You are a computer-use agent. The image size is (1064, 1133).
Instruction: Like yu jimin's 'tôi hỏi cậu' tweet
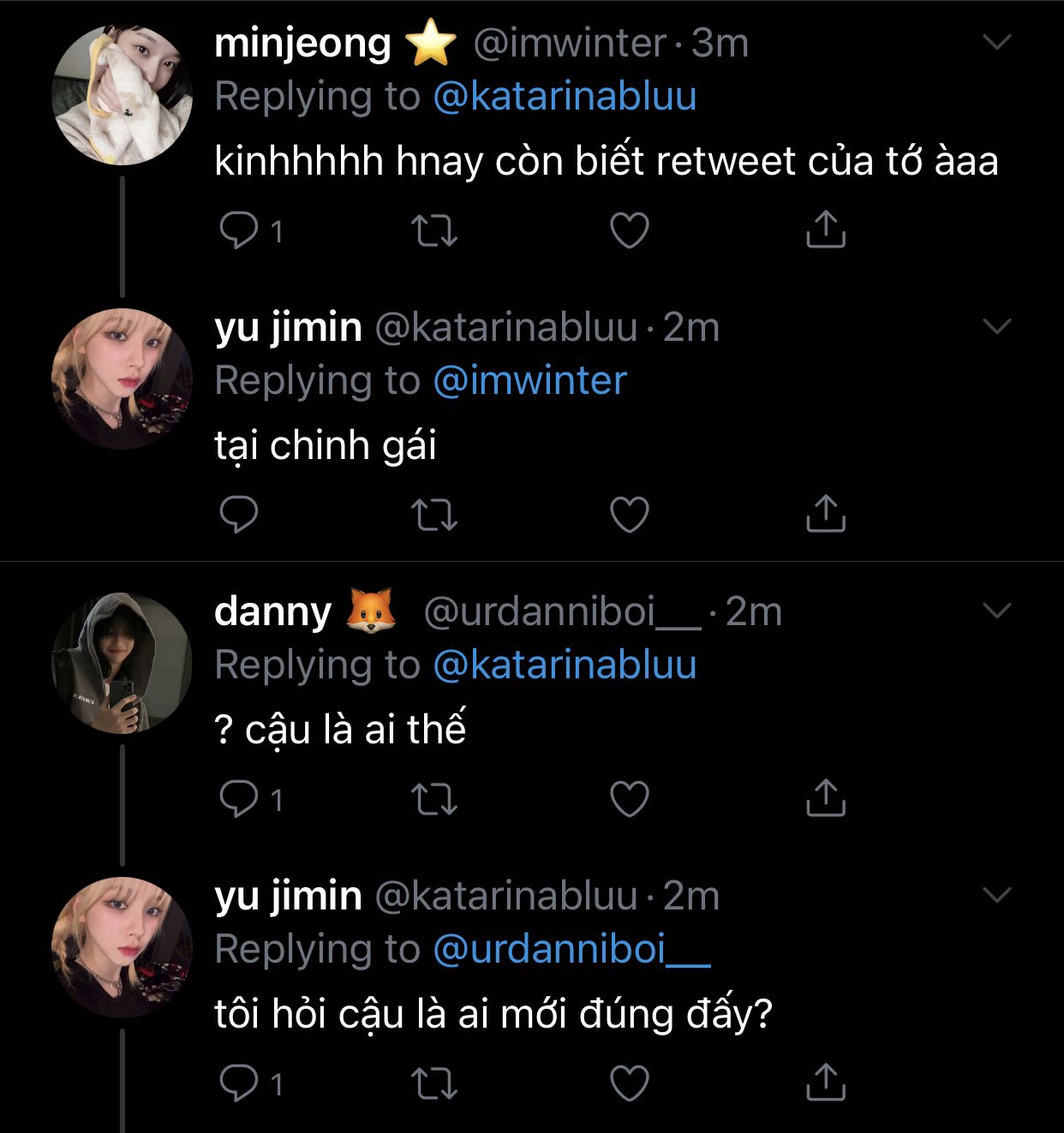tap(630, 1082)
